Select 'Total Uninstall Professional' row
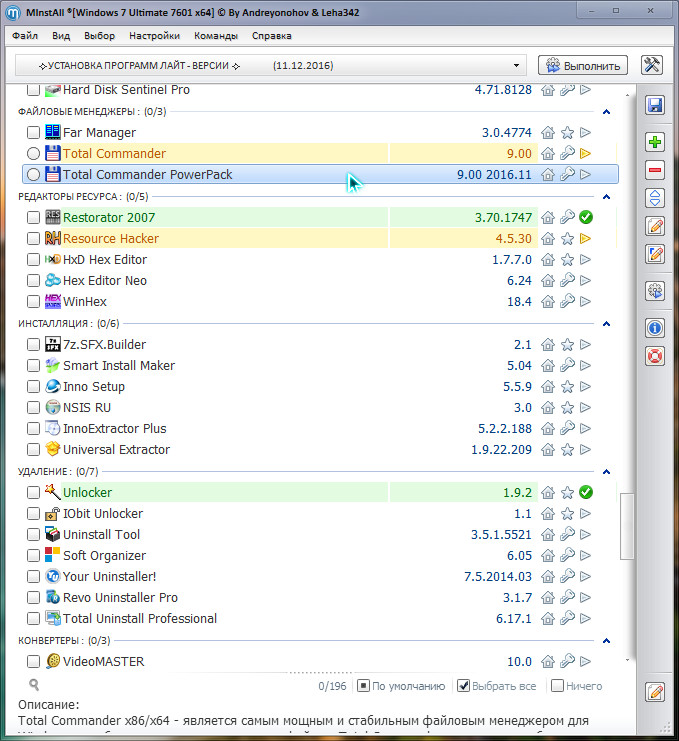Screen dimensions: 679x741 pos(320,619)
